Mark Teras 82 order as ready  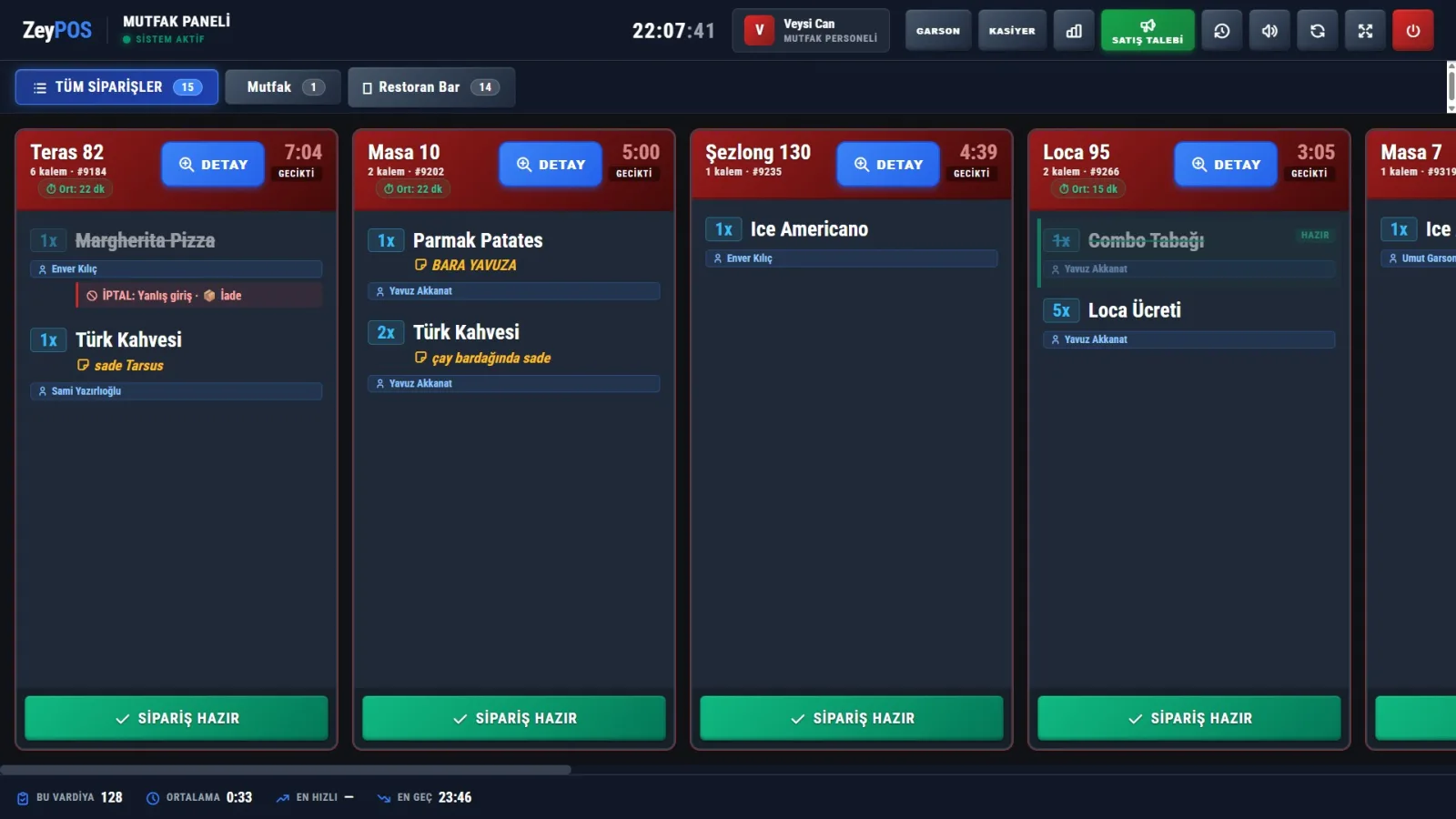177,718
